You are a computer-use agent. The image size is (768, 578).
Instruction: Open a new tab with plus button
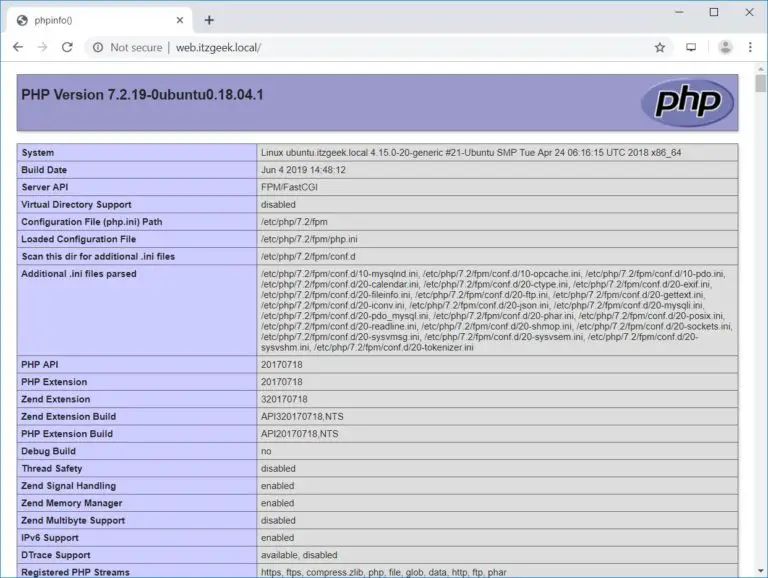[x=209, y=20]
